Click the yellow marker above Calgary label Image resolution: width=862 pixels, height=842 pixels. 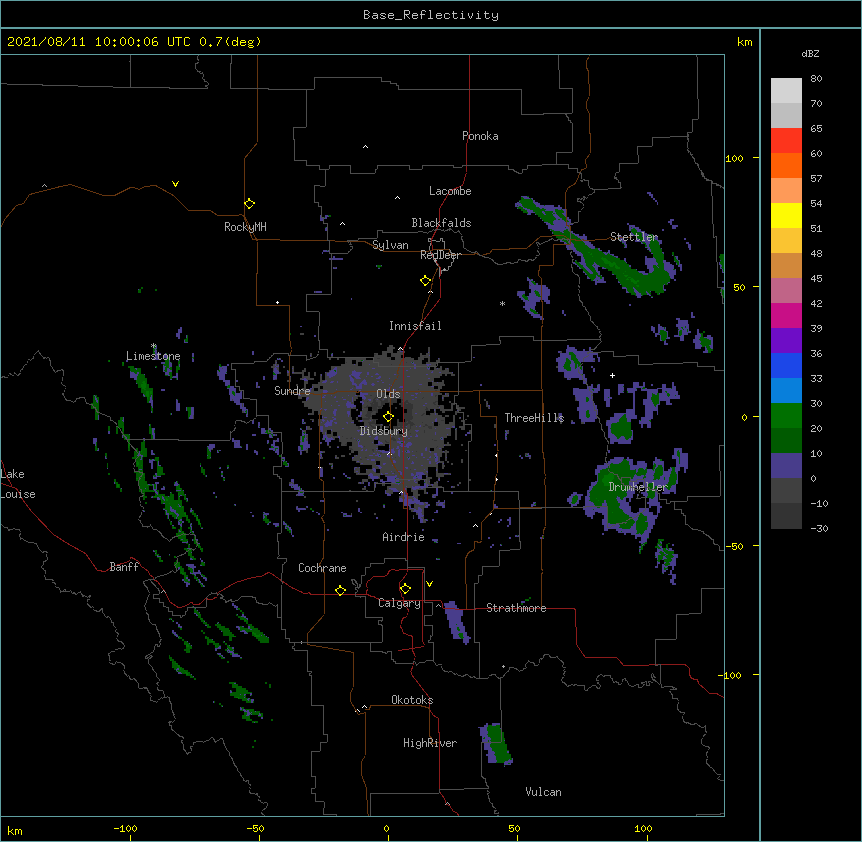[x=405, y=589]
